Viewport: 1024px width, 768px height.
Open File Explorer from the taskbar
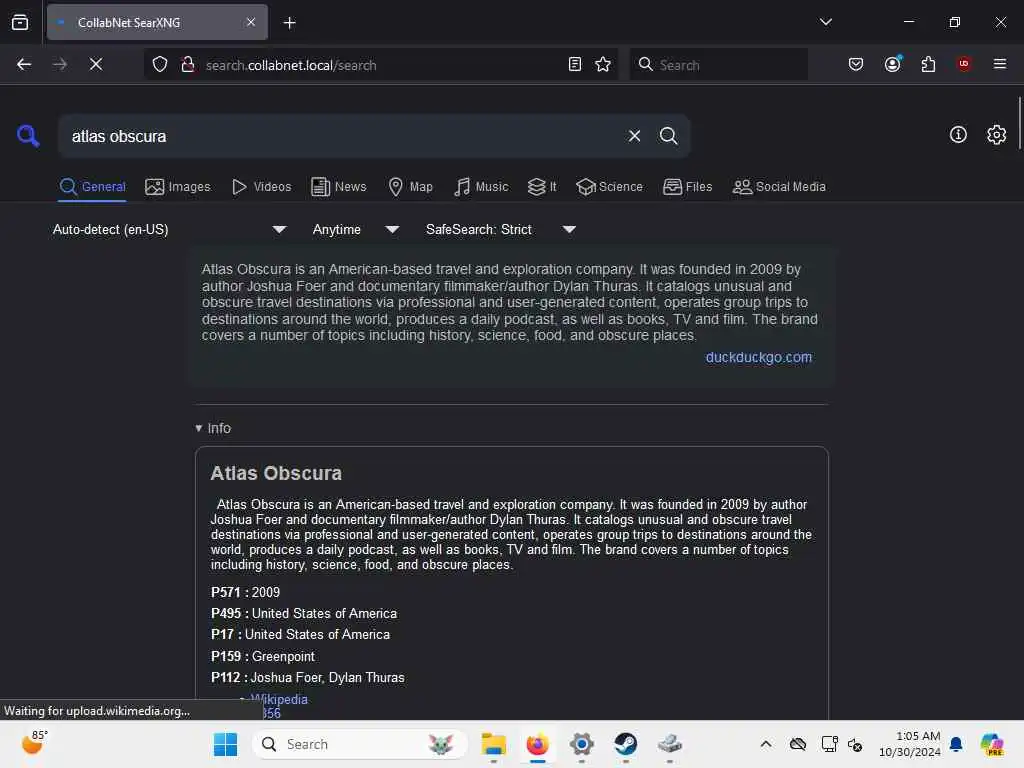(x=493, y=744)
